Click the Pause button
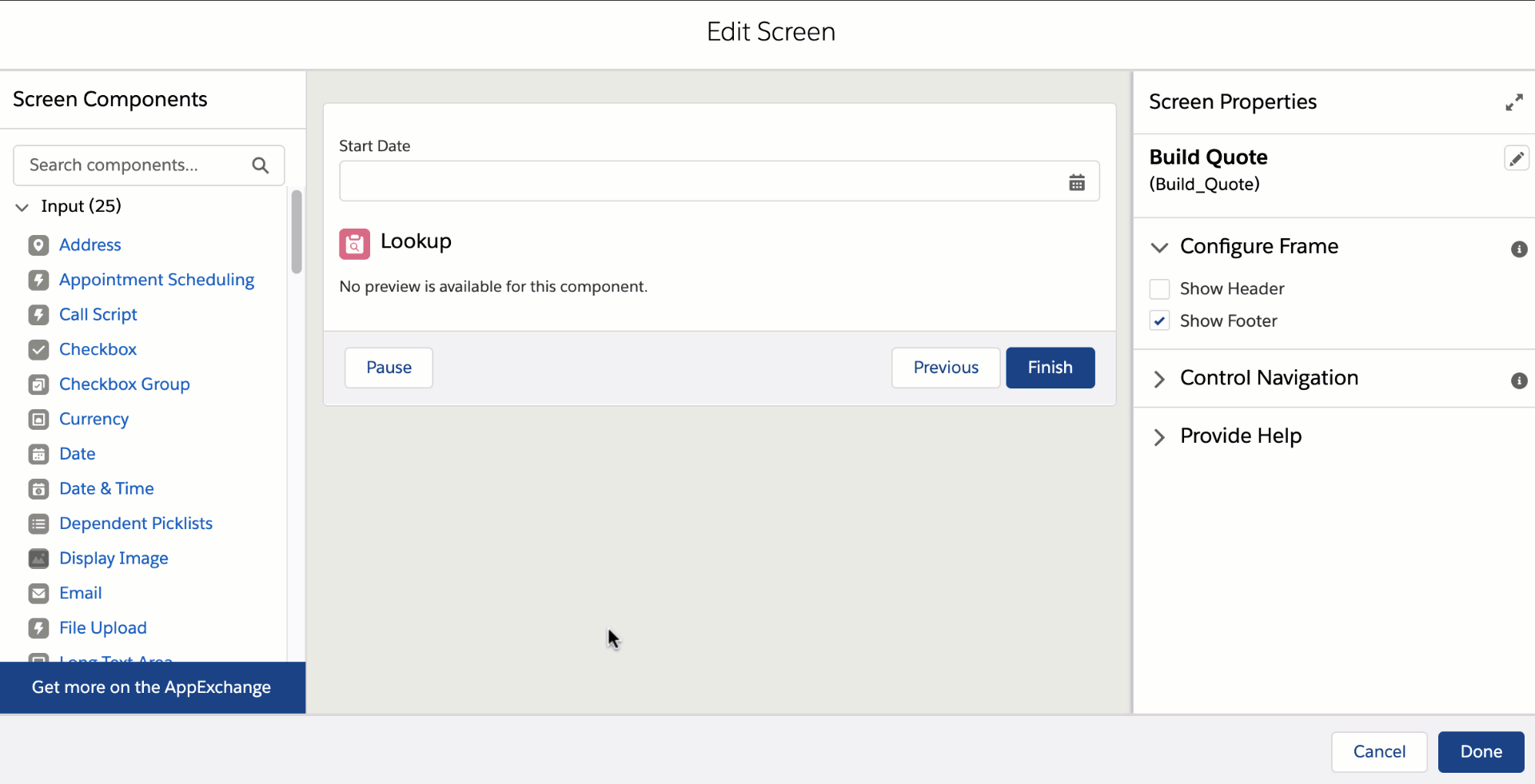Image resolution: width=1535 pixels, height=784 pixels. [389, 368]
